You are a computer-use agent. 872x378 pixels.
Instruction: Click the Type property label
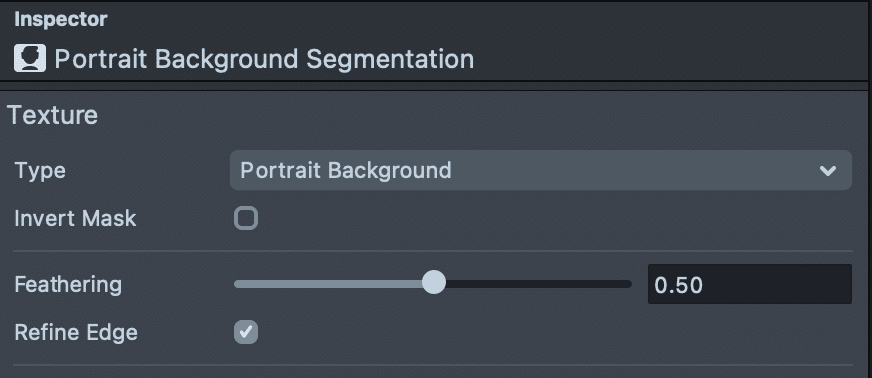(40, 170)
